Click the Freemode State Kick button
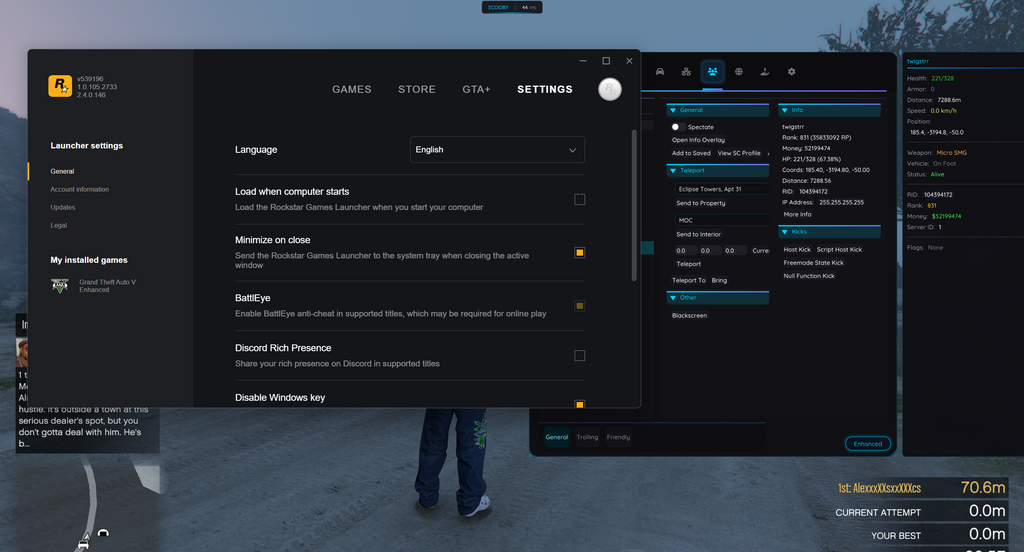The image size is (1024, 552). (814, 263)
